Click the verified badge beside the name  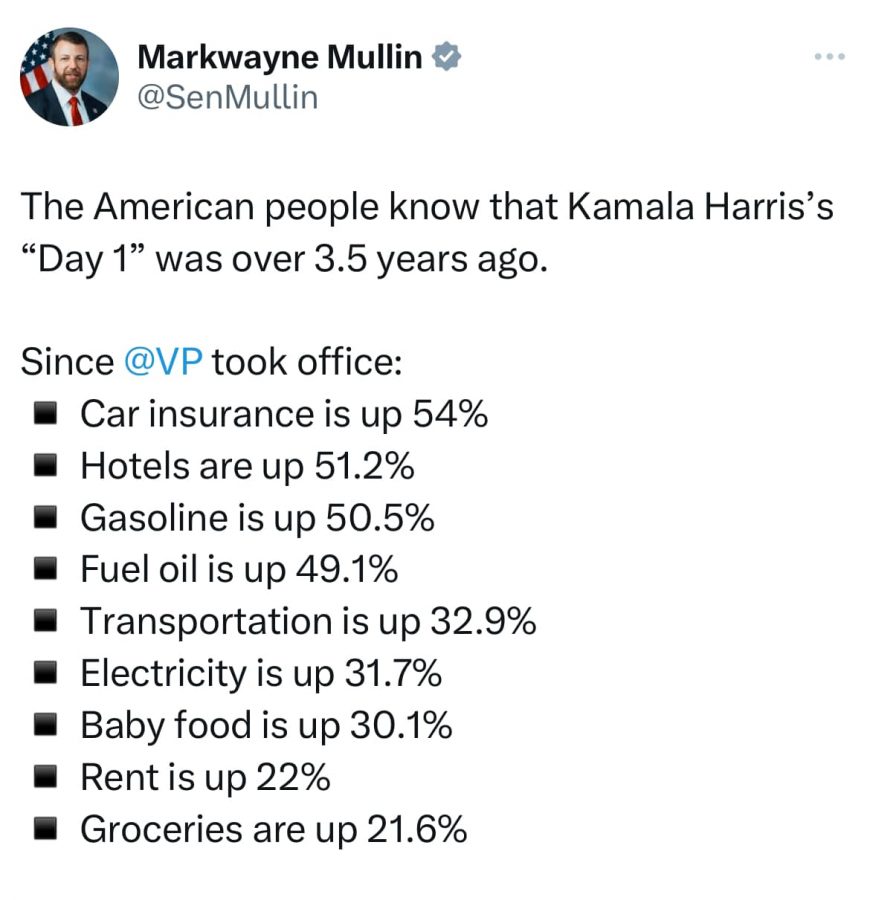pos(446,58)
